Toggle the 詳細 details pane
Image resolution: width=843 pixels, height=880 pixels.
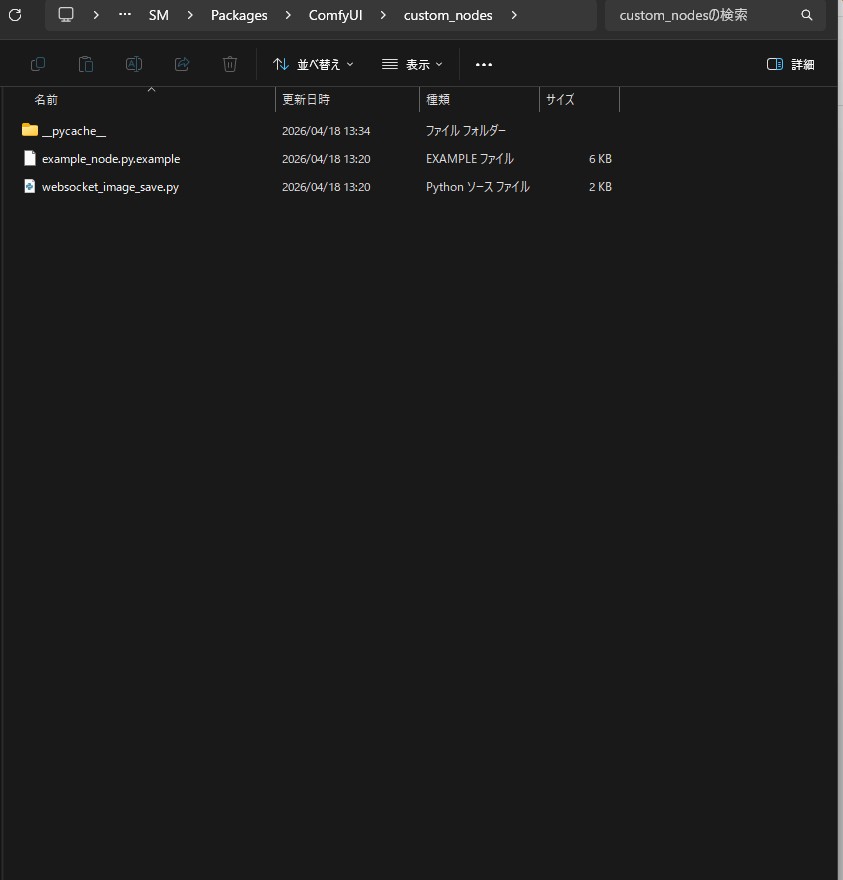pyautogui.click(x=790, y=64)
